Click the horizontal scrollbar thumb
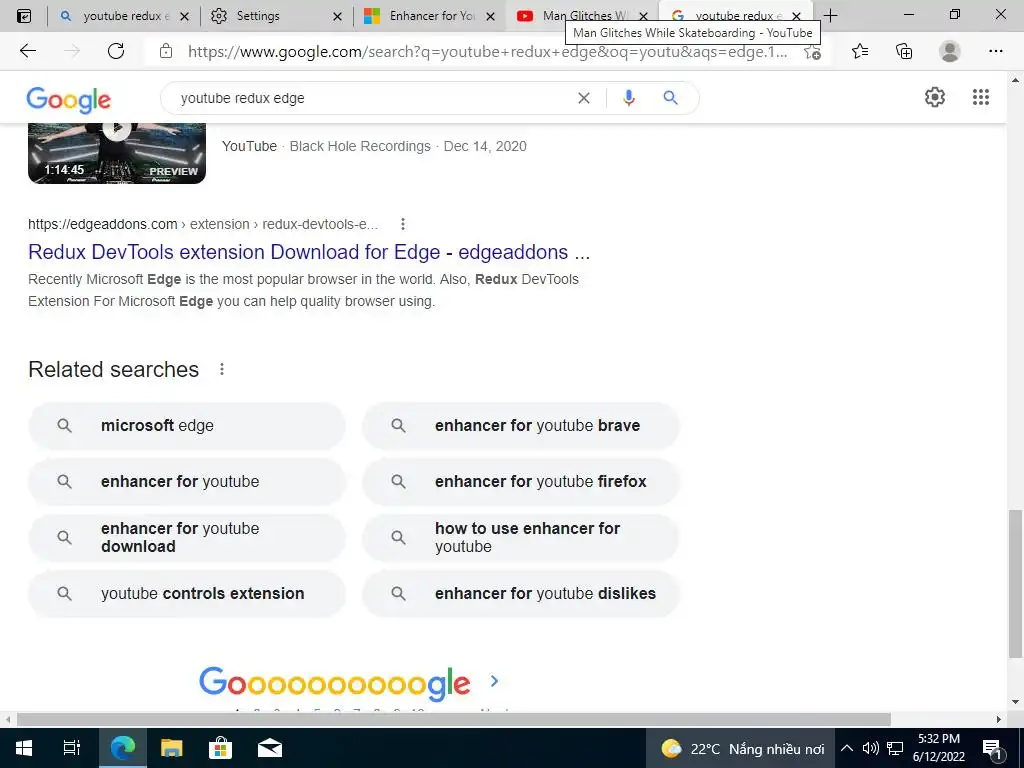Screen dimensions: 1024x768 pos(454,720)
